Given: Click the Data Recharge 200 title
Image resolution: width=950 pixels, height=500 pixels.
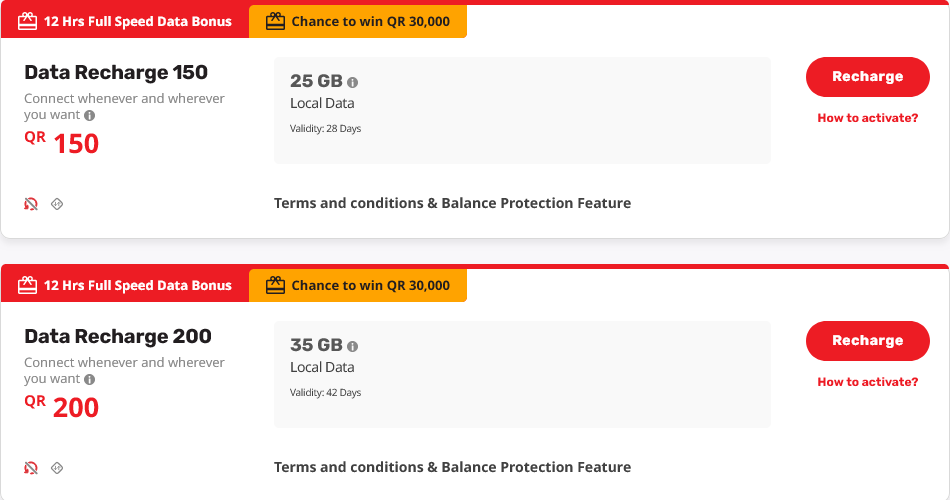Looking at the screenshot, I should pyautogui.click(x=118, y=336).
